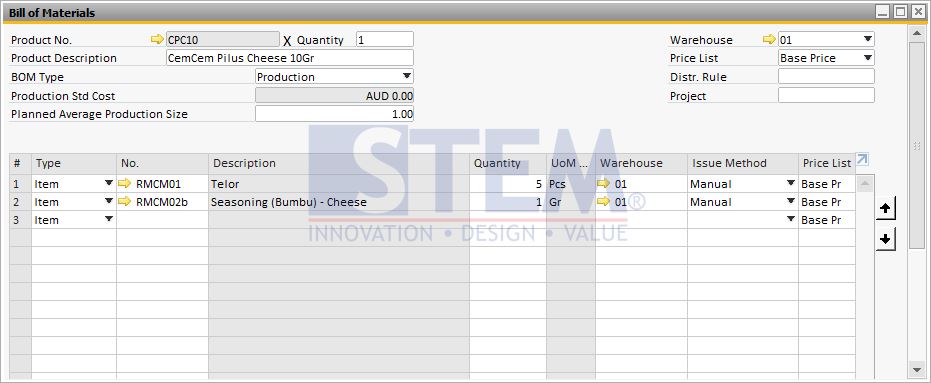Click the RMCM01 item number text
The image size is (931, 383).
[x=158, y=184]
